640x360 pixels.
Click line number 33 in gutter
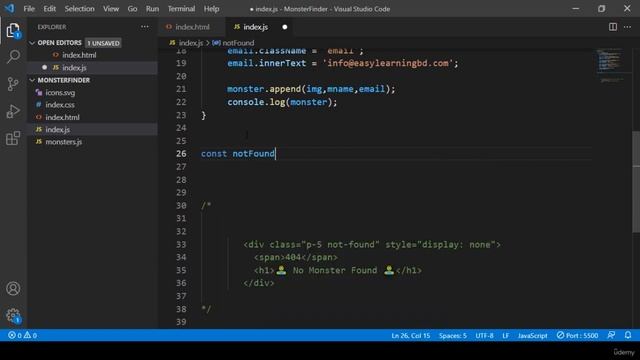(181, 244)
